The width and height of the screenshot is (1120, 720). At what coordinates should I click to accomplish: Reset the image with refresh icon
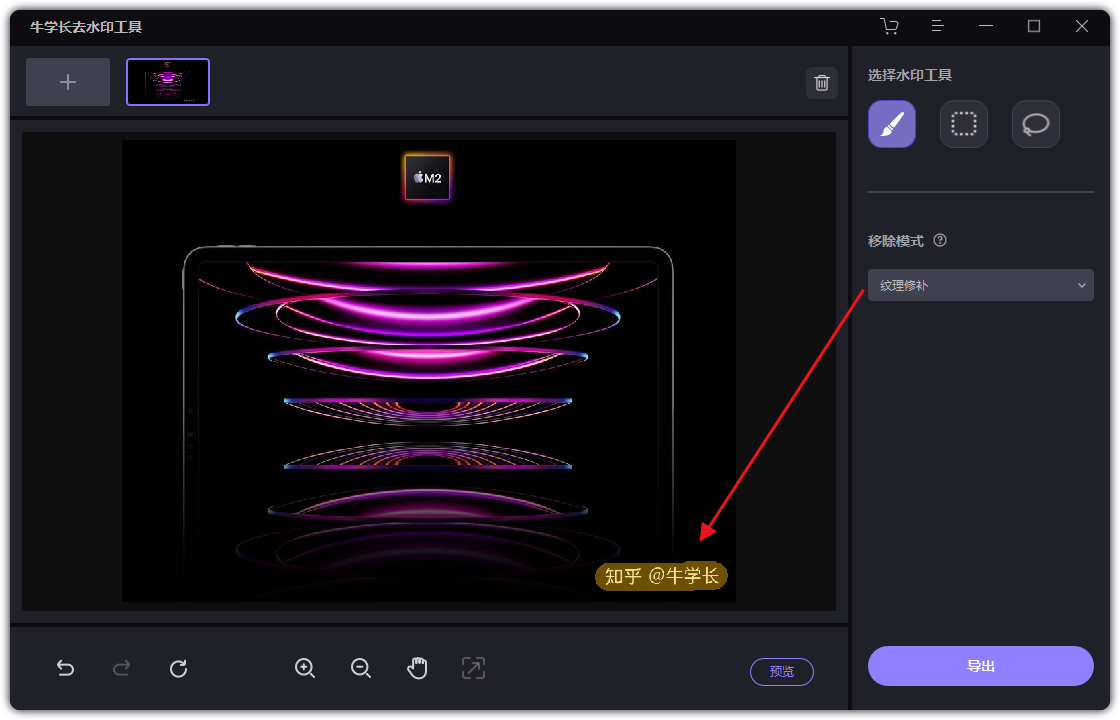(179, 669)
